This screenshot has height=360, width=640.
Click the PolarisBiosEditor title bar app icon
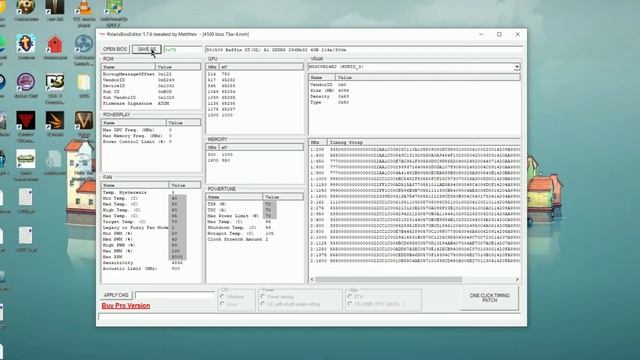point(102,34)
